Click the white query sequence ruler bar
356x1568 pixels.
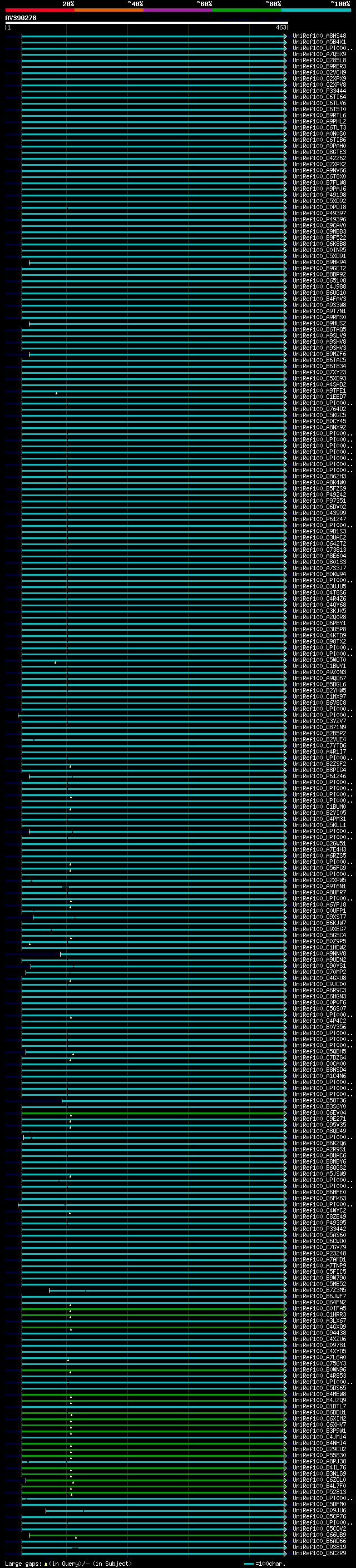(146, 23)
